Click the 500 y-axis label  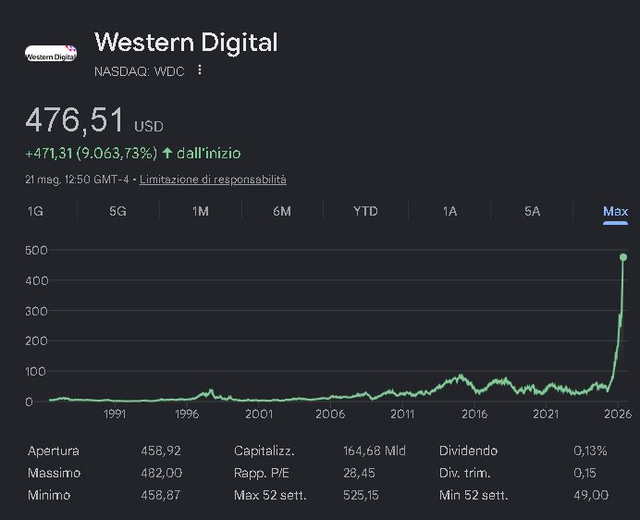click(36, 250)
